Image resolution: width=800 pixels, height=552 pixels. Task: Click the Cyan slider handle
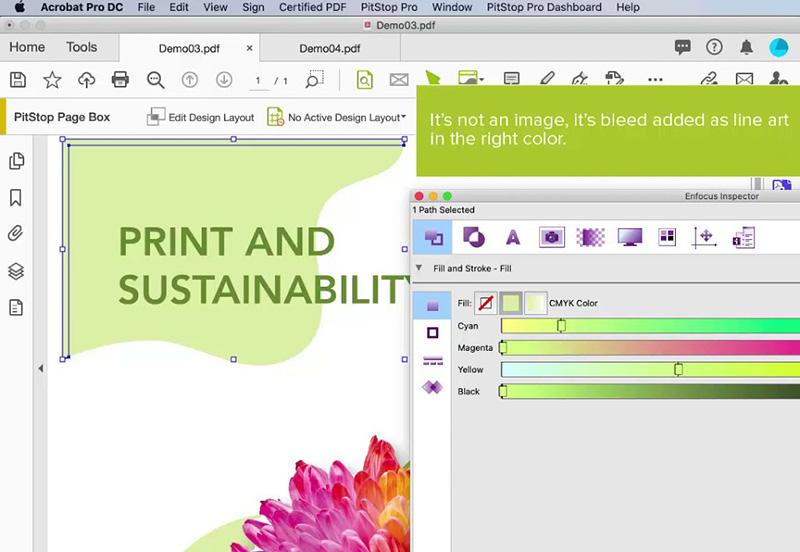point(561,326)
